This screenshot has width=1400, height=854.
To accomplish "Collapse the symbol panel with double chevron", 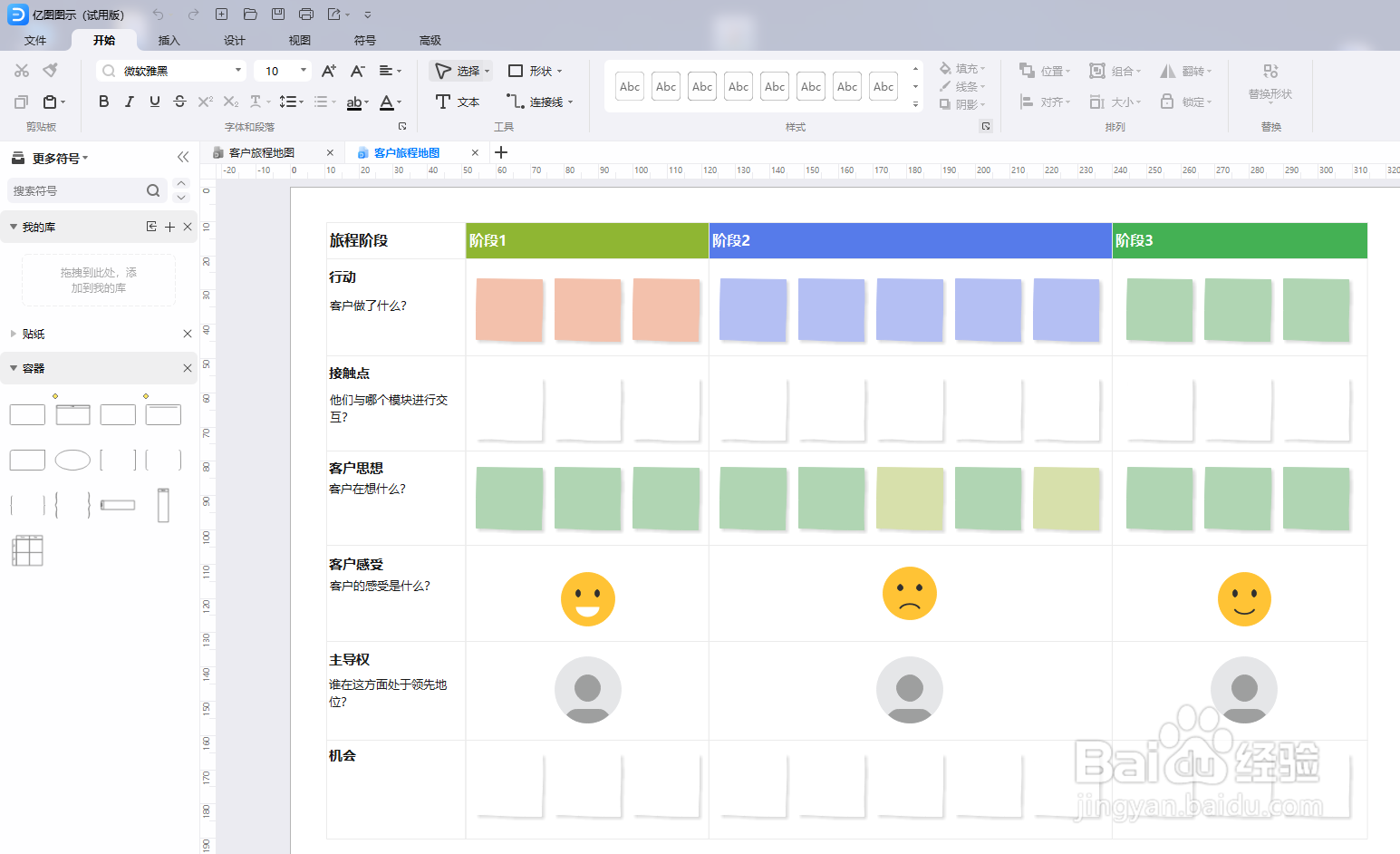I will pyautogui.click(x=183, y=157).
